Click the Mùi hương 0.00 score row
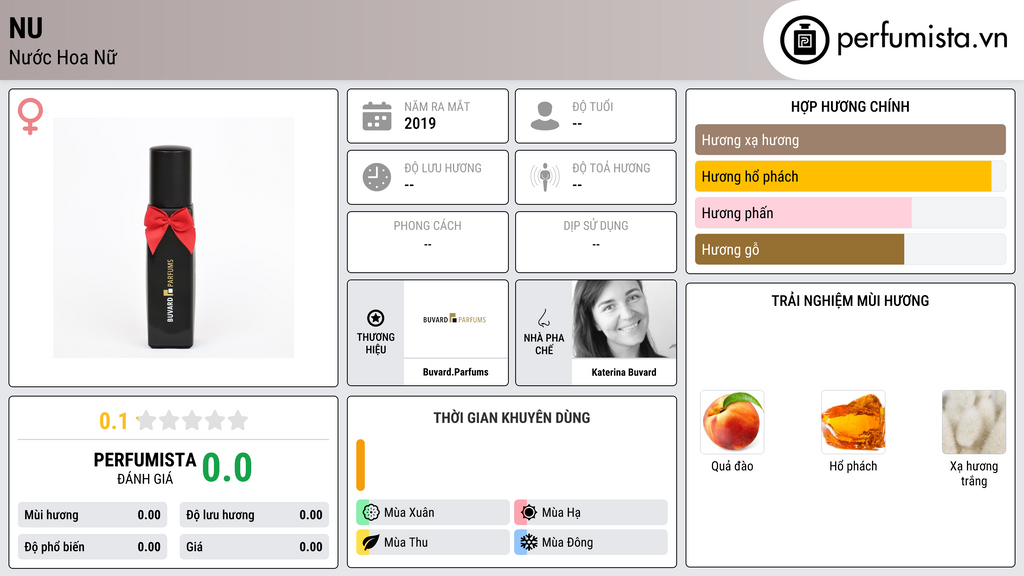This screenshot has height=576, width=1024. pyautogui.click(x=92, y=515)
